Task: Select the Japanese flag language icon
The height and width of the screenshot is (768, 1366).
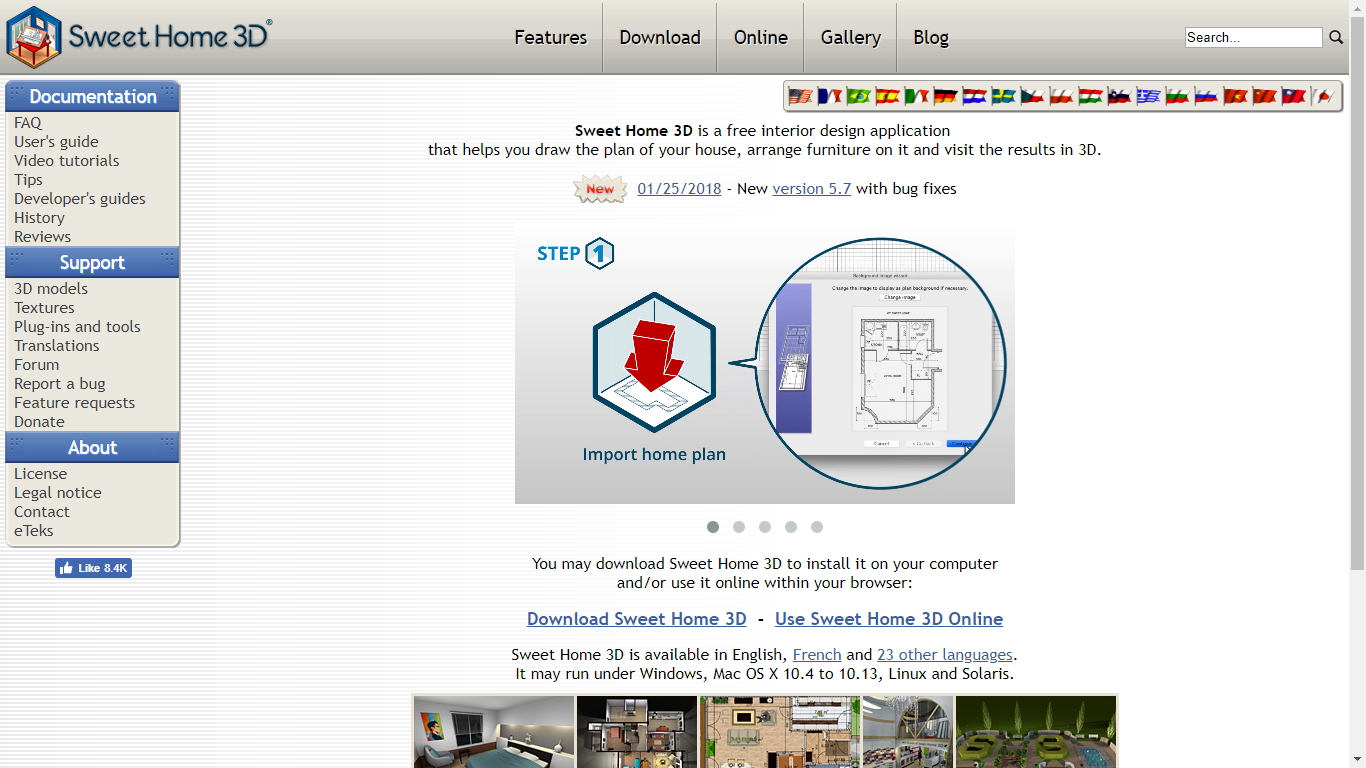Action: 1322,97
